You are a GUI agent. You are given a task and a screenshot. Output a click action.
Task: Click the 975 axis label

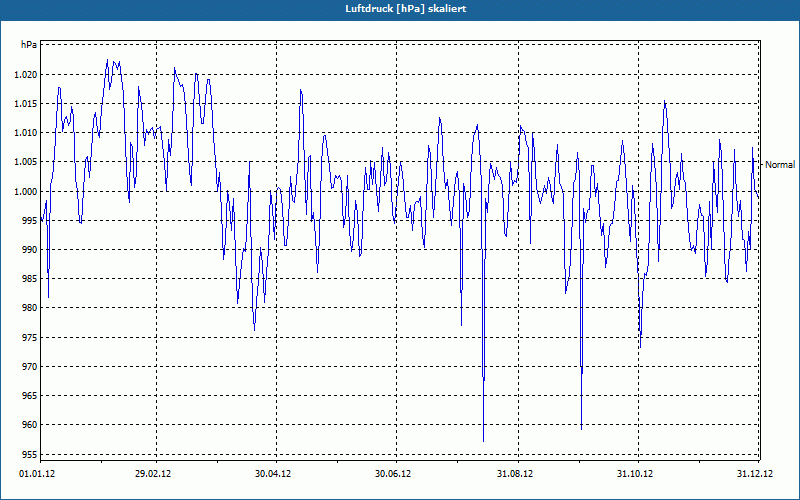[30, 338]
